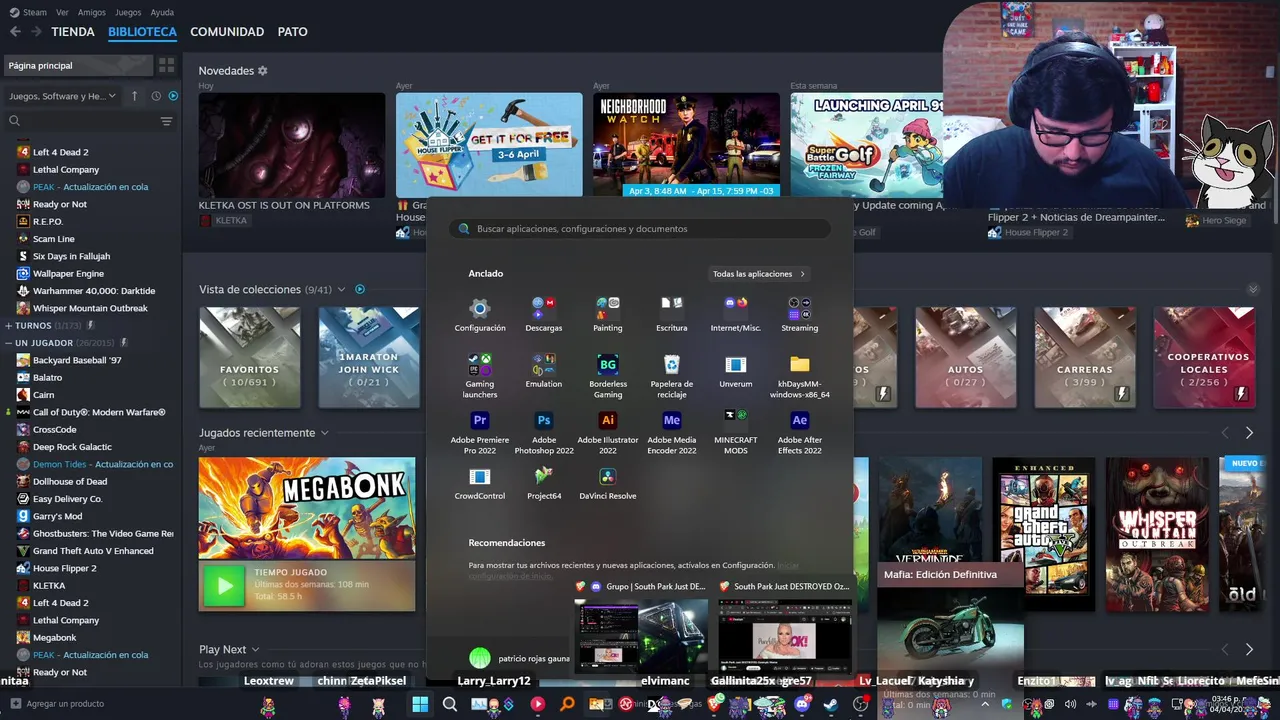Open Juegos, Software dropdown filter
Image resolution: width=1280 pixels, height=720 pixels.
click(x=63, y=96)
